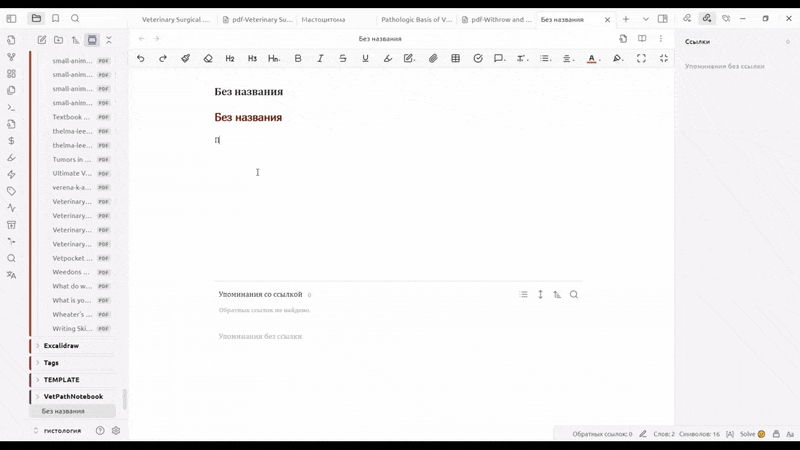Open graph view from ribbon
This screenshot has width=800, height=450.
pyautogui.click(x=11, y=57)
